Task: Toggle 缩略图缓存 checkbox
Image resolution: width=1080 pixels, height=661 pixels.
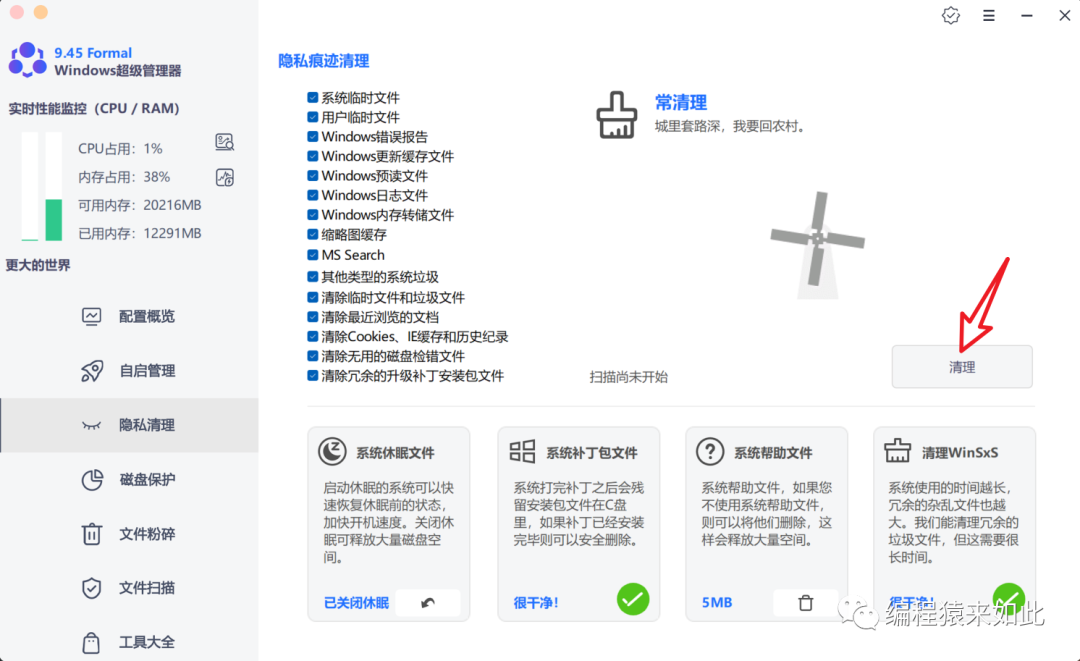Action: pyautogui.click(x=313, y=234)
